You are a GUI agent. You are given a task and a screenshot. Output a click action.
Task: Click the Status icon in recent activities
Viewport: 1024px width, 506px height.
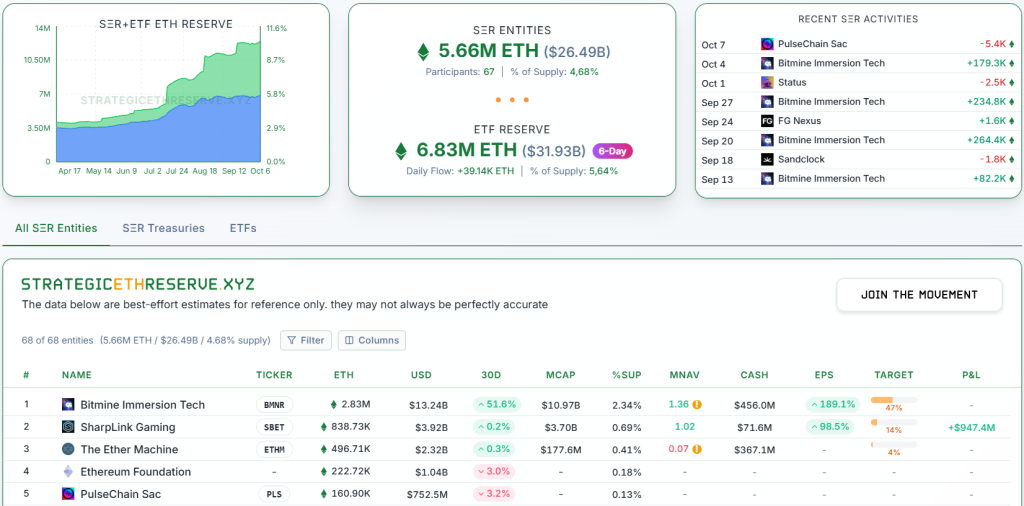coord(767,83)
